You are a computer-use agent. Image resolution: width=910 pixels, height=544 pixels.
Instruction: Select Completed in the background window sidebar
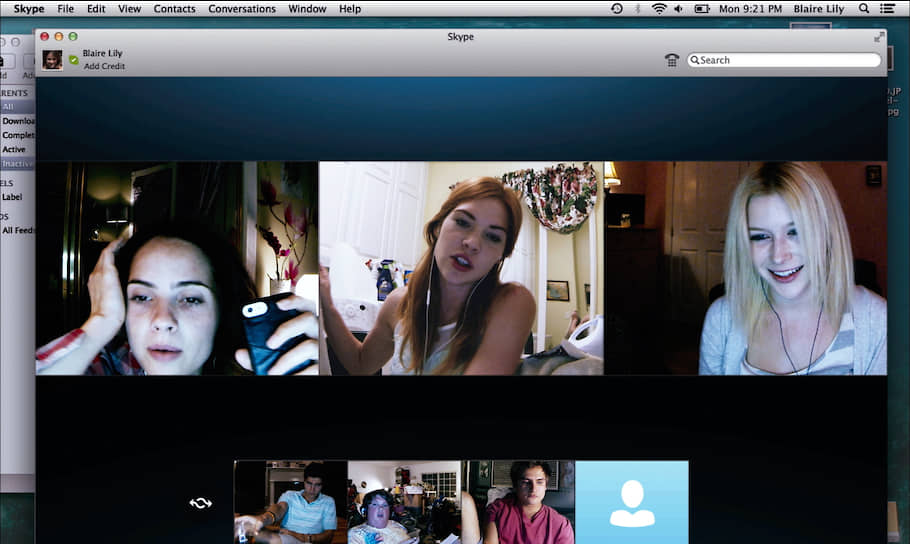click(x=17, y=135)
